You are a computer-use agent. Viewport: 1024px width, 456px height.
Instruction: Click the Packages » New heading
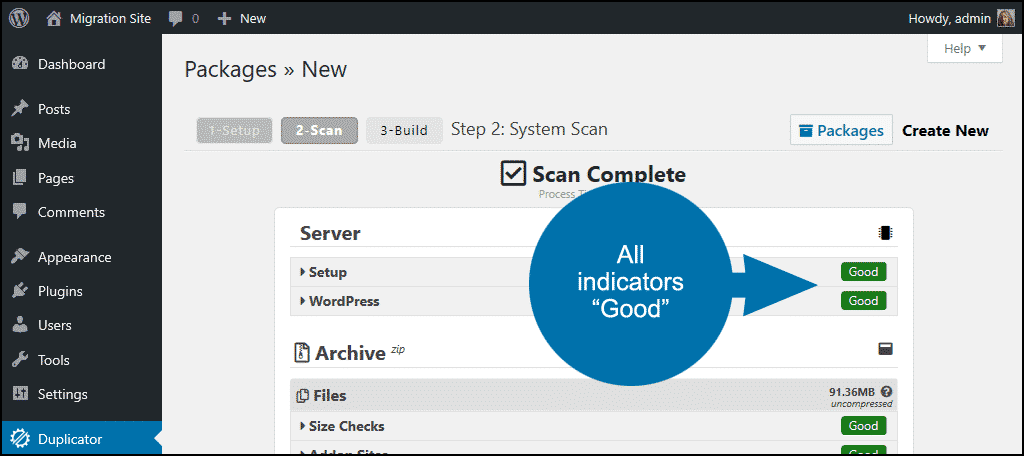click(x=266, y=69)
